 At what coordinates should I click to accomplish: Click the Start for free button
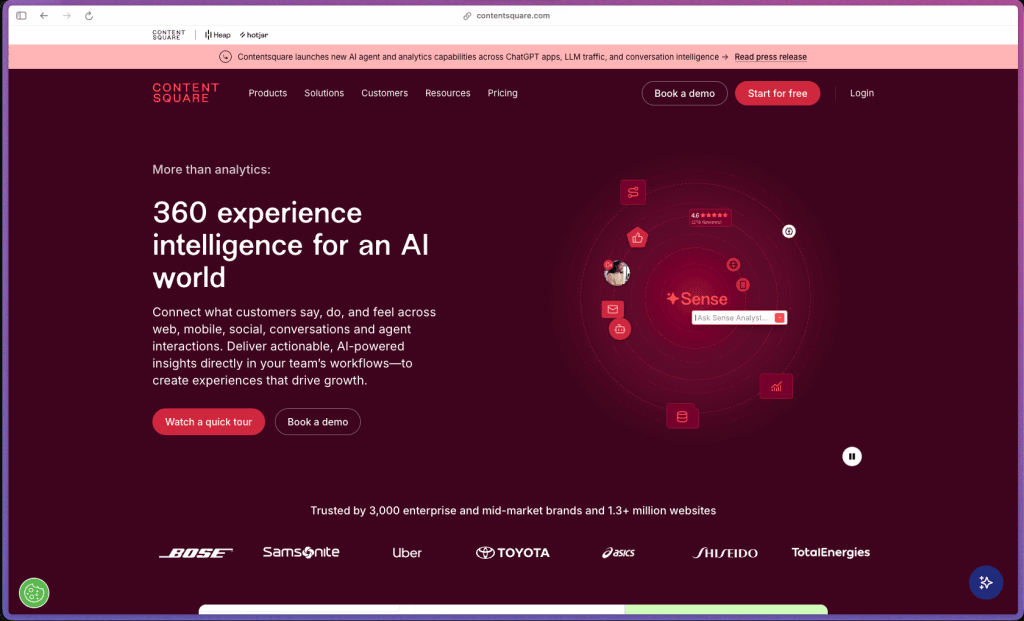[777, 93]
